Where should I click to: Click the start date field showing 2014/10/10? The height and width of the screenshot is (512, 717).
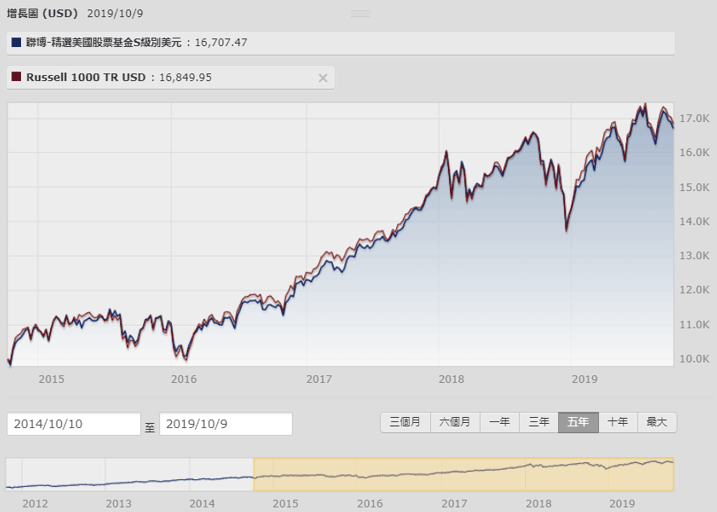73,424
